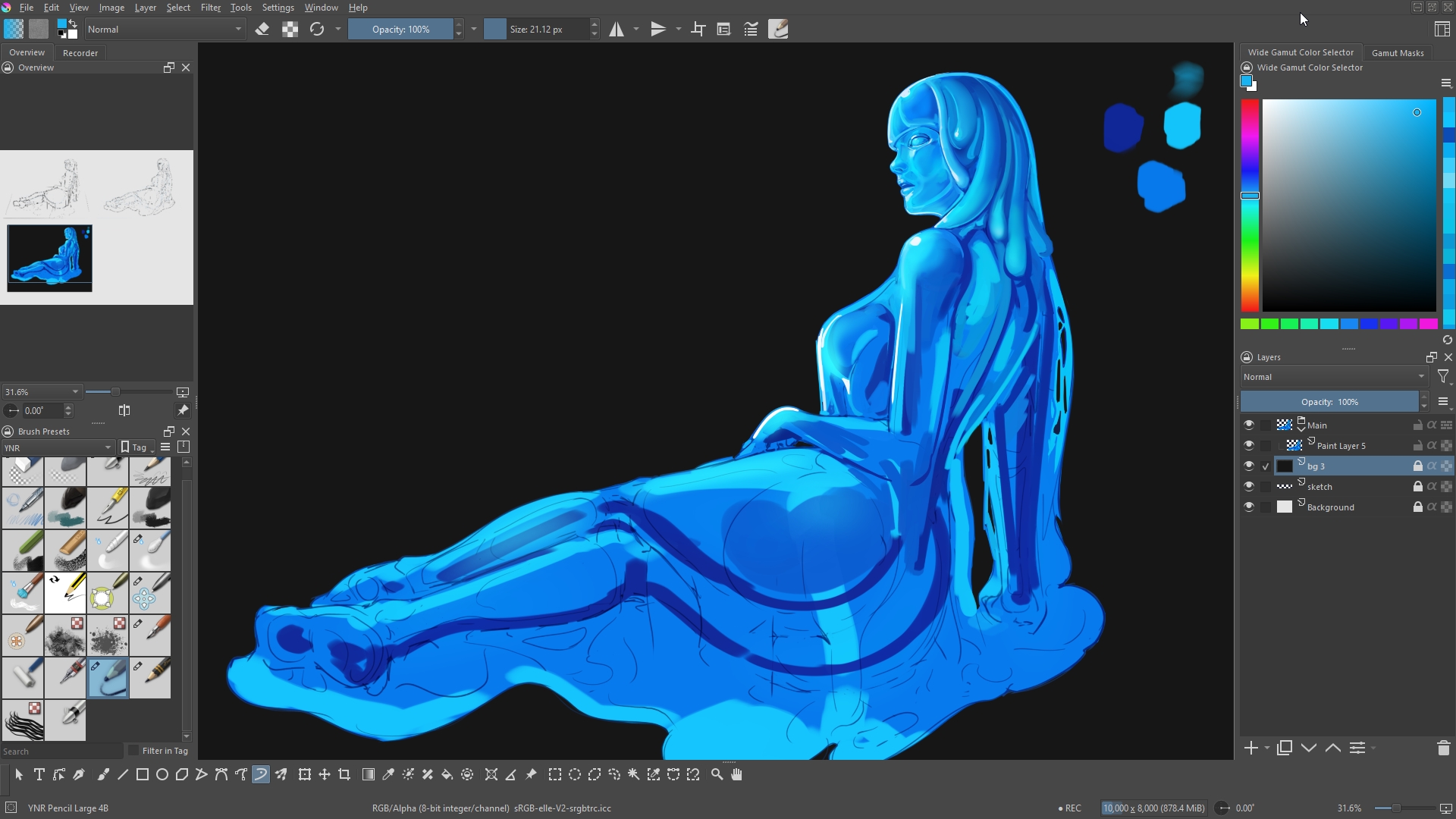The image size is (1456, 819).
Task: Click the horizontal mirror tool icon
Action: (617, 30)
